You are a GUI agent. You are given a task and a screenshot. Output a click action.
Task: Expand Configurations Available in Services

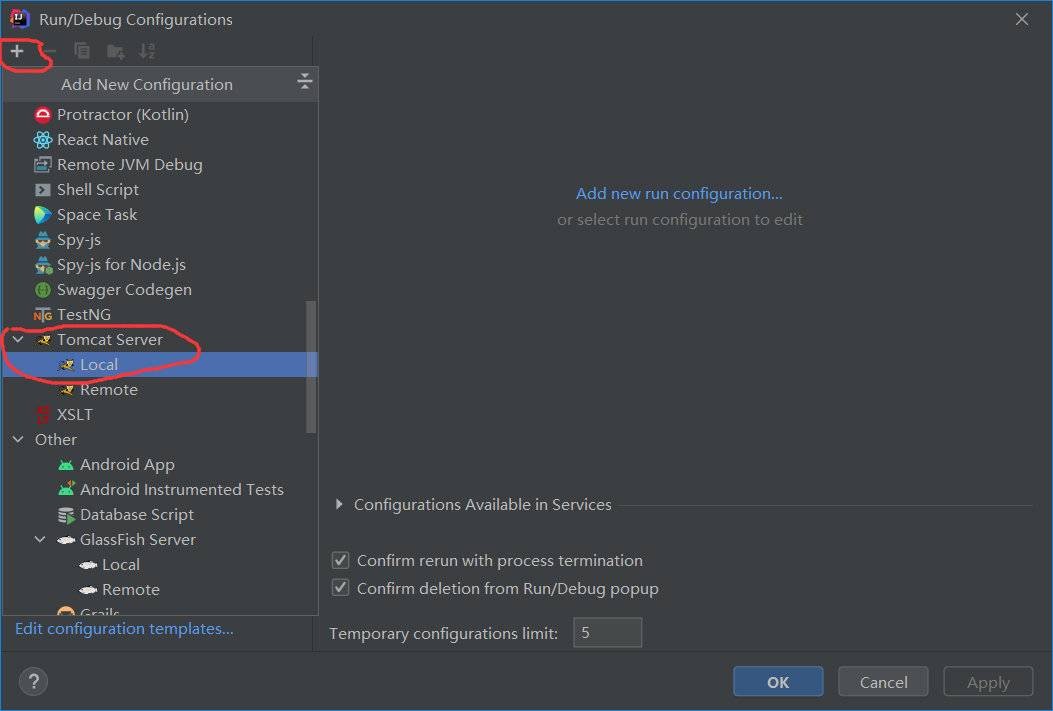(339, 504)
